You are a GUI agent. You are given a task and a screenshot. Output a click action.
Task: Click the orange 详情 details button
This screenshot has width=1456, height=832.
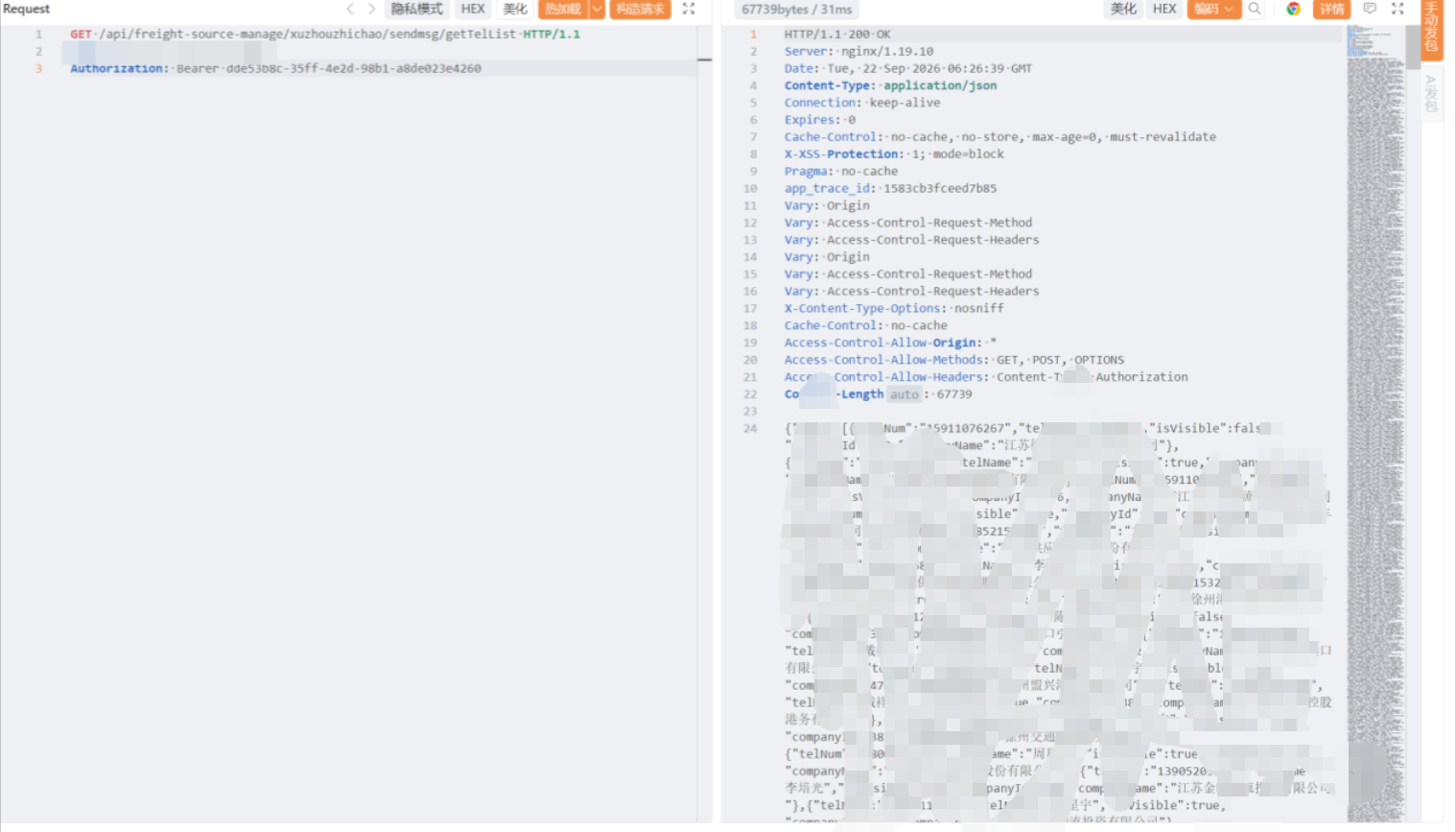pyautogui.click(x=1331, y=9)
